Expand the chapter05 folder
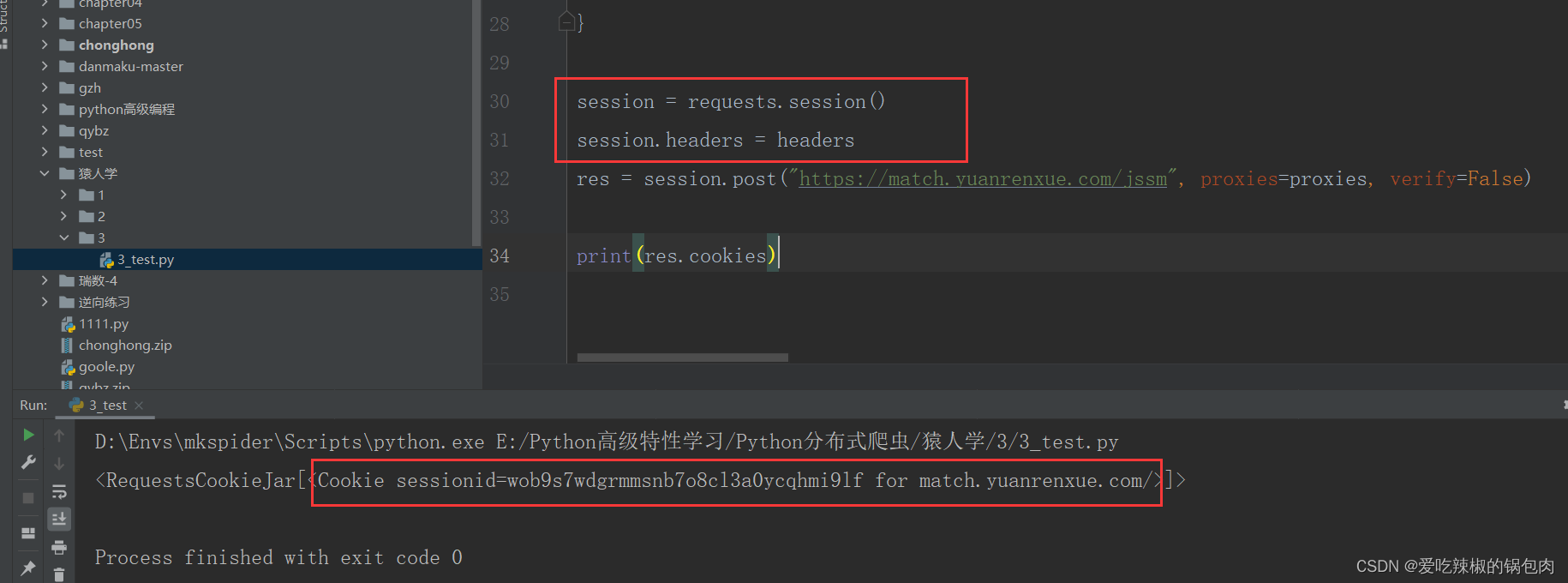 (x=45, y=24)
